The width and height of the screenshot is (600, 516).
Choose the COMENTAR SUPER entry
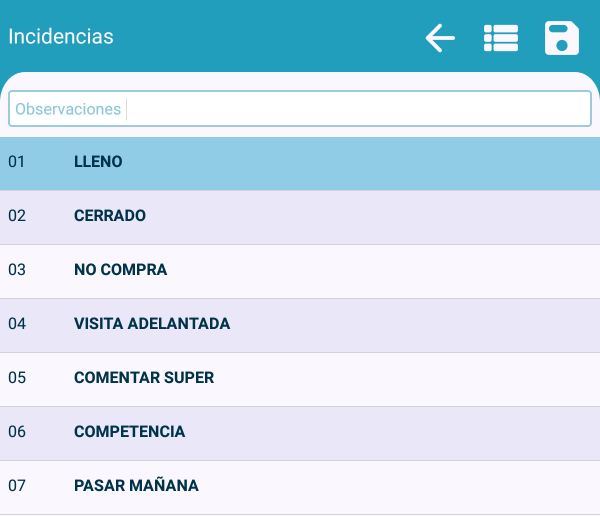(144, 378)
